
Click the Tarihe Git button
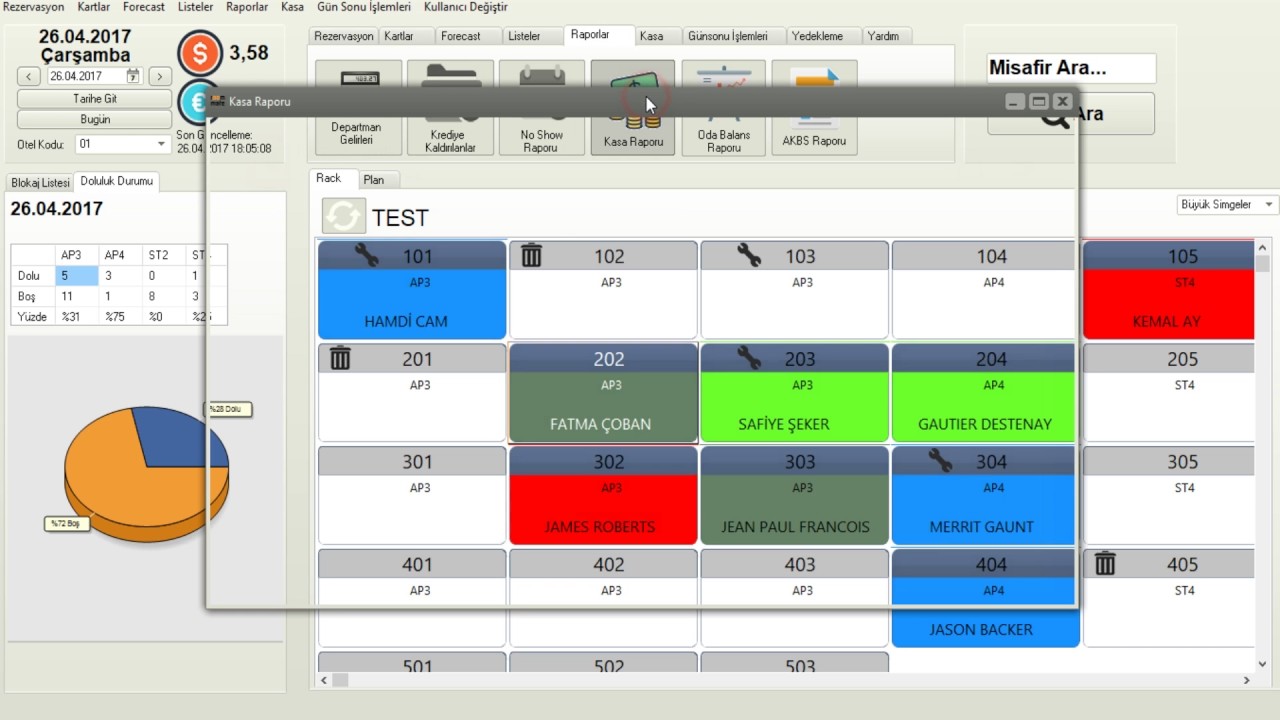coord(95,99)
